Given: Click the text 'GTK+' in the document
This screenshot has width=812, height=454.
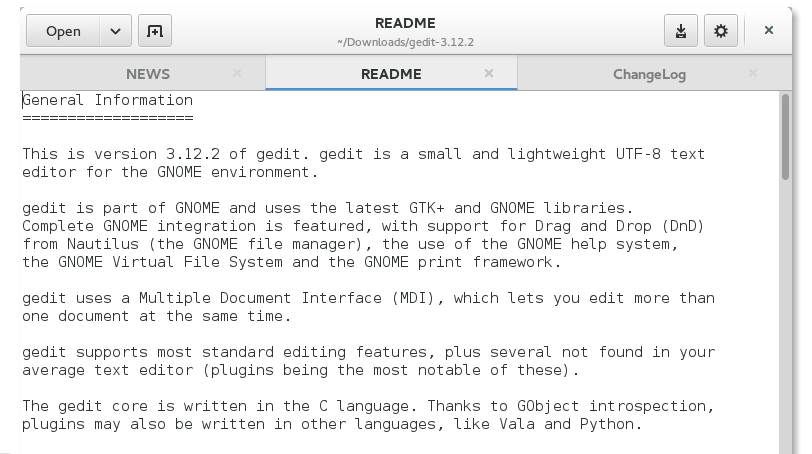Looking at the screenshot, I should tap(427, 208).
